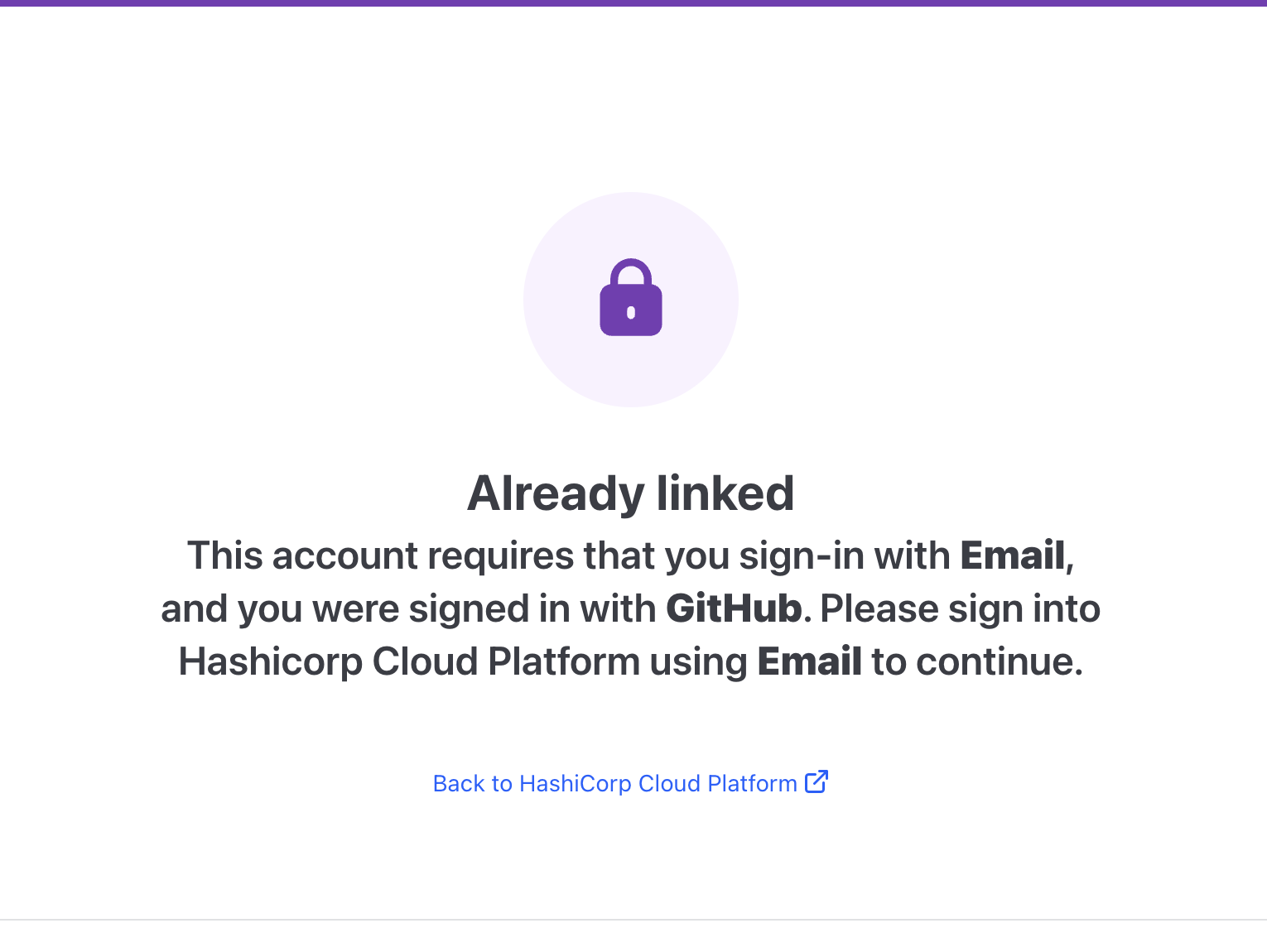Open the Back to HashiCorp Cloud Platform link
The height and width of the screenshot is (952, 1267).
pyautogui.click(x=614, y=783)
